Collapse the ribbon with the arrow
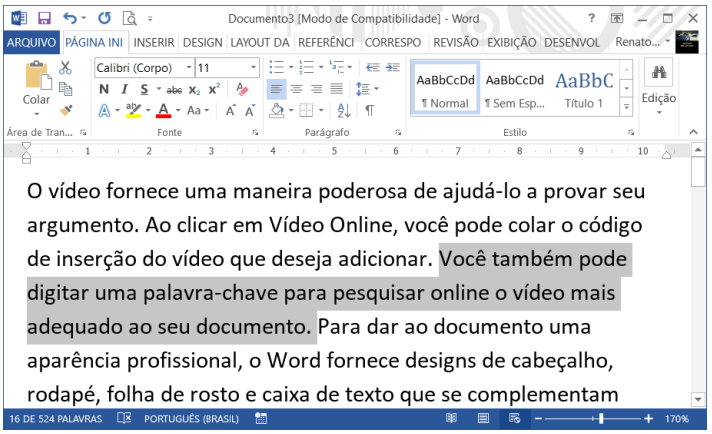 (693, 132)
